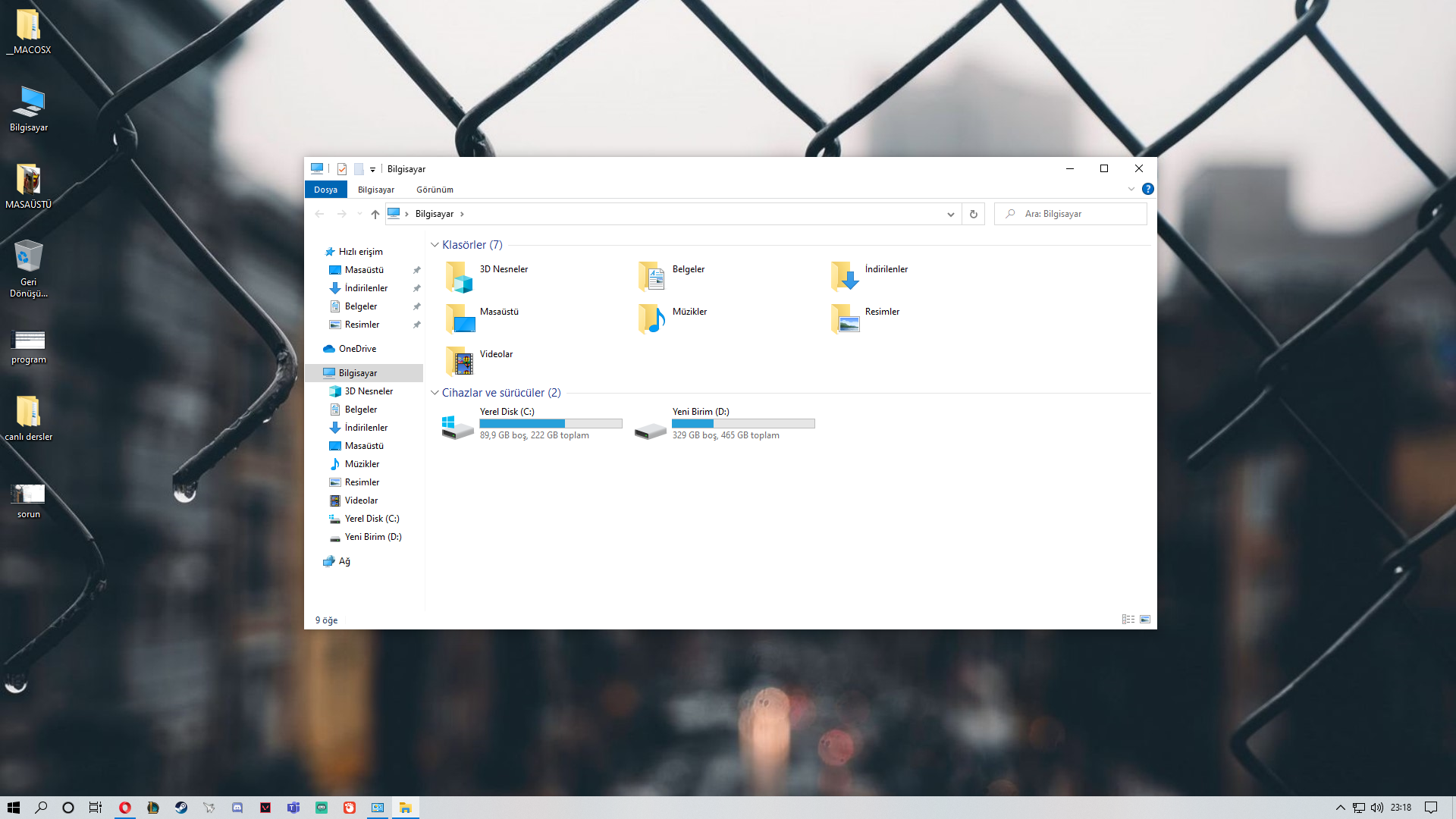Image resolution: width=1456 pixels, height=819 pixels.
Task: Select the Yeni Birim (D:) drive
Action: click(725, 423)
